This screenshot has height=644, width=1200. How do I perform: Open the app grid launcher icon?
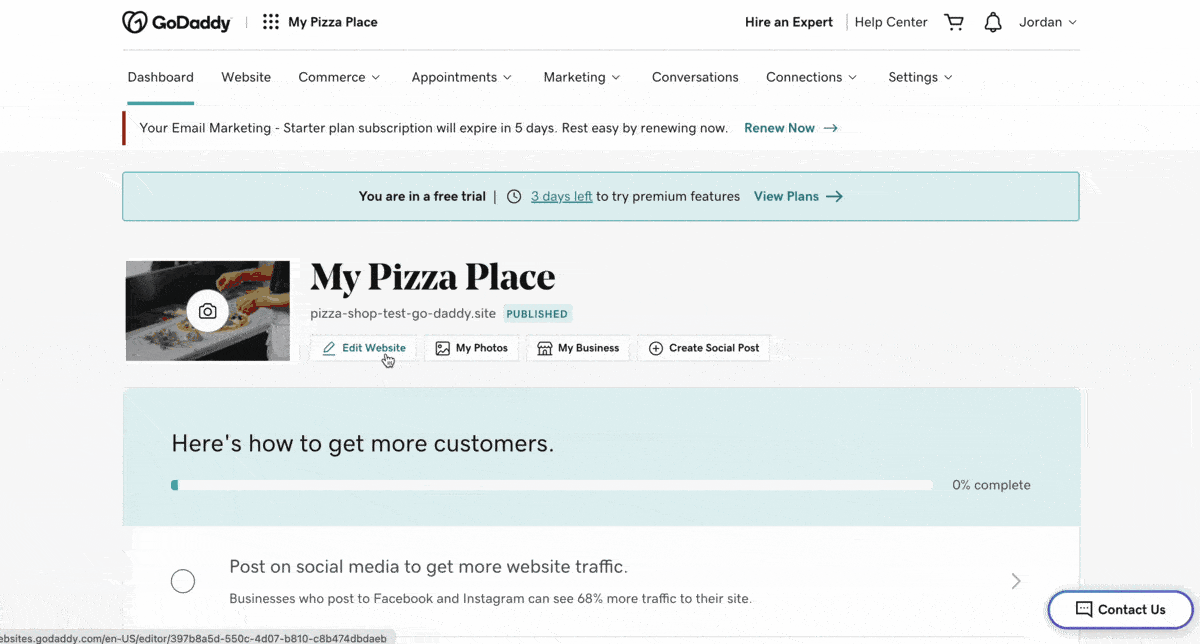pos(271,22)
